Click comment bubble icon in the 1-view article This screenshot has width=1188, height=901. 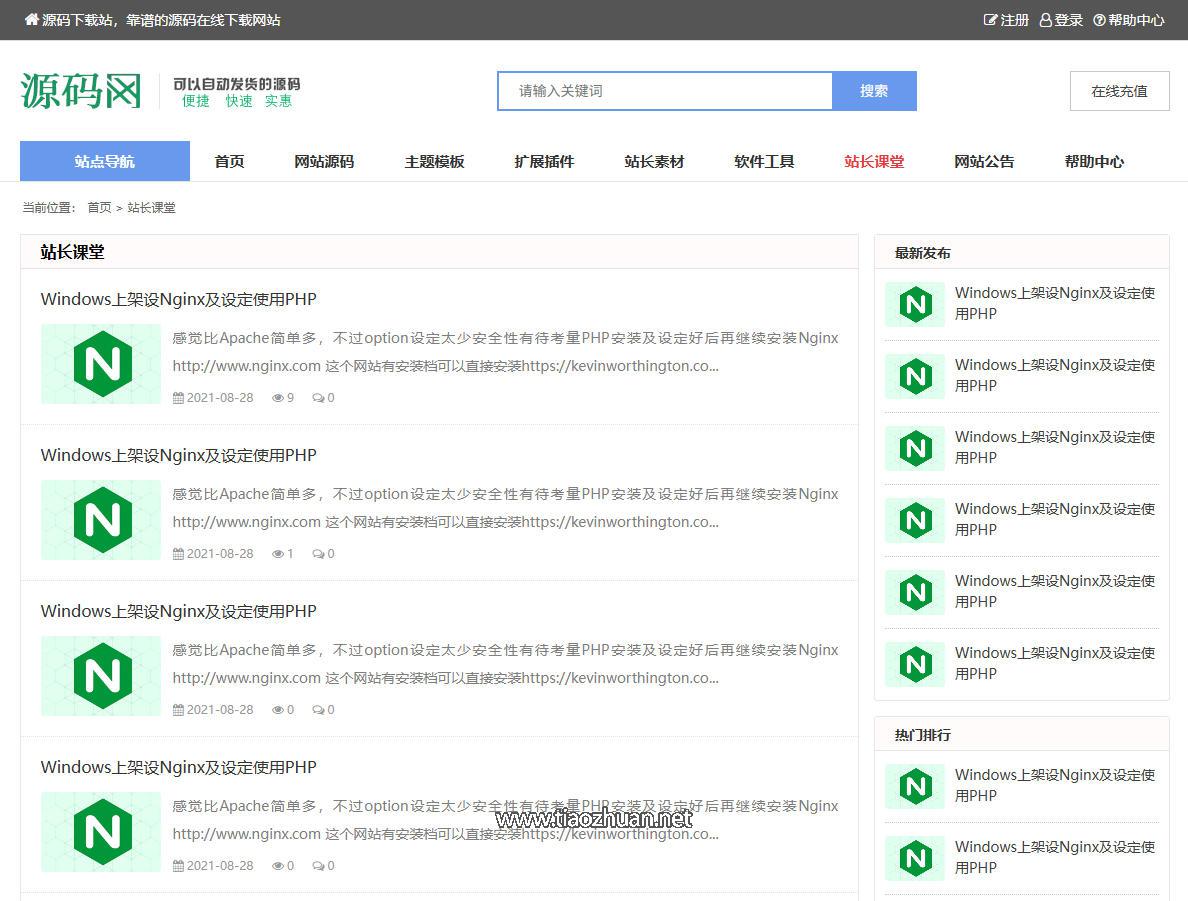[x=318, y=554]
